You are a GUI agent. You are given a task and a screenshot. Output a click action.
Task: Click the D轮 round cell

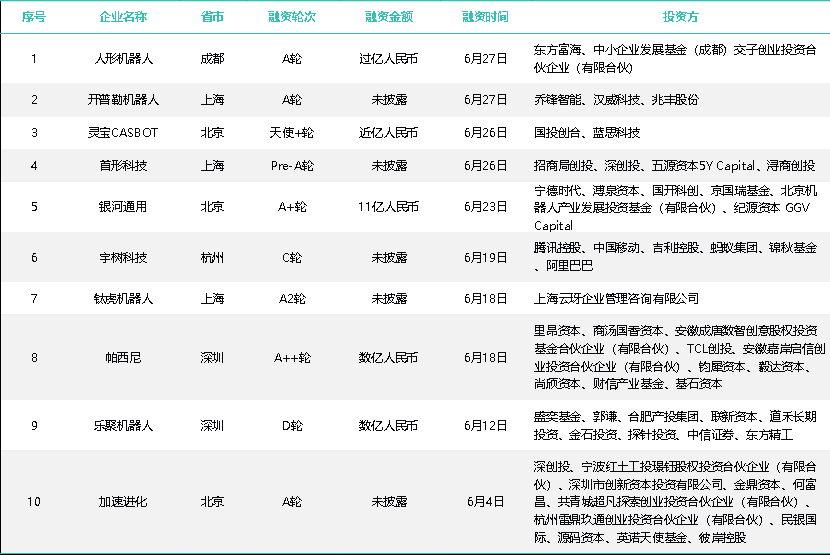point(292,425)
